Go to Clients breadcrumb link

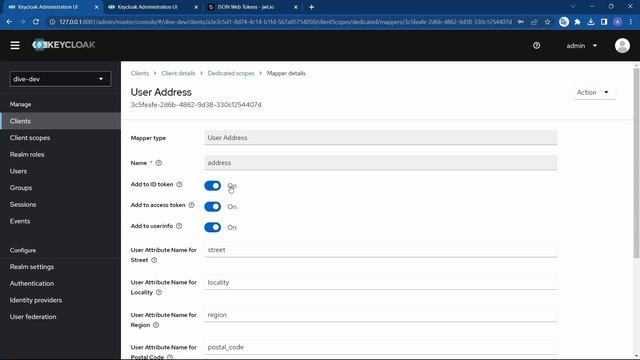[x=140, y=73]
